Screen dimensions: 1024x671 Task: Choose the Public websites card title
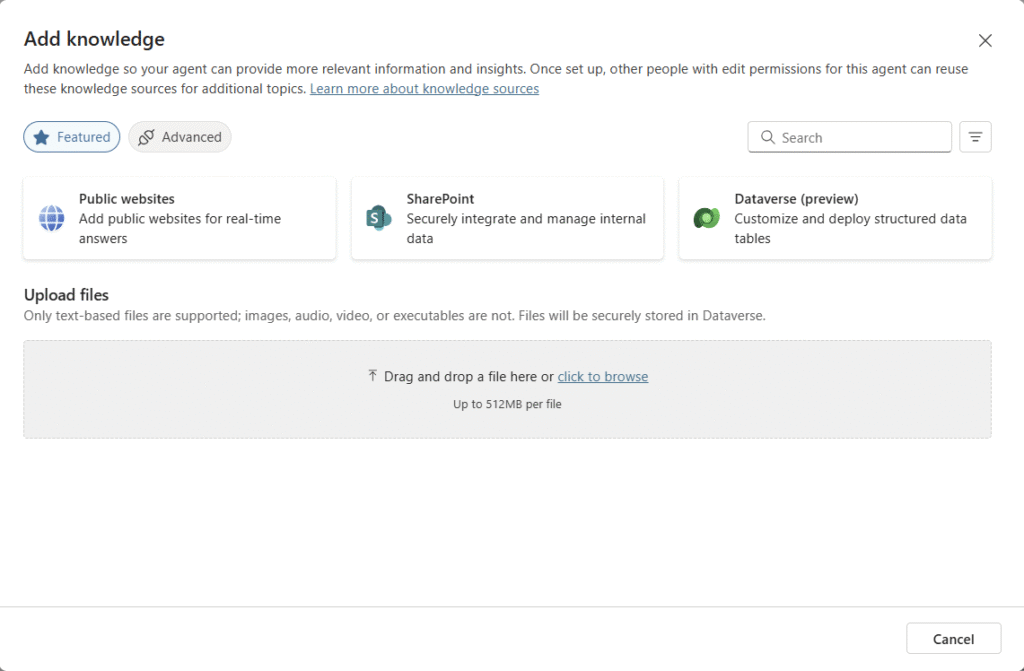[x=127, y=199]
